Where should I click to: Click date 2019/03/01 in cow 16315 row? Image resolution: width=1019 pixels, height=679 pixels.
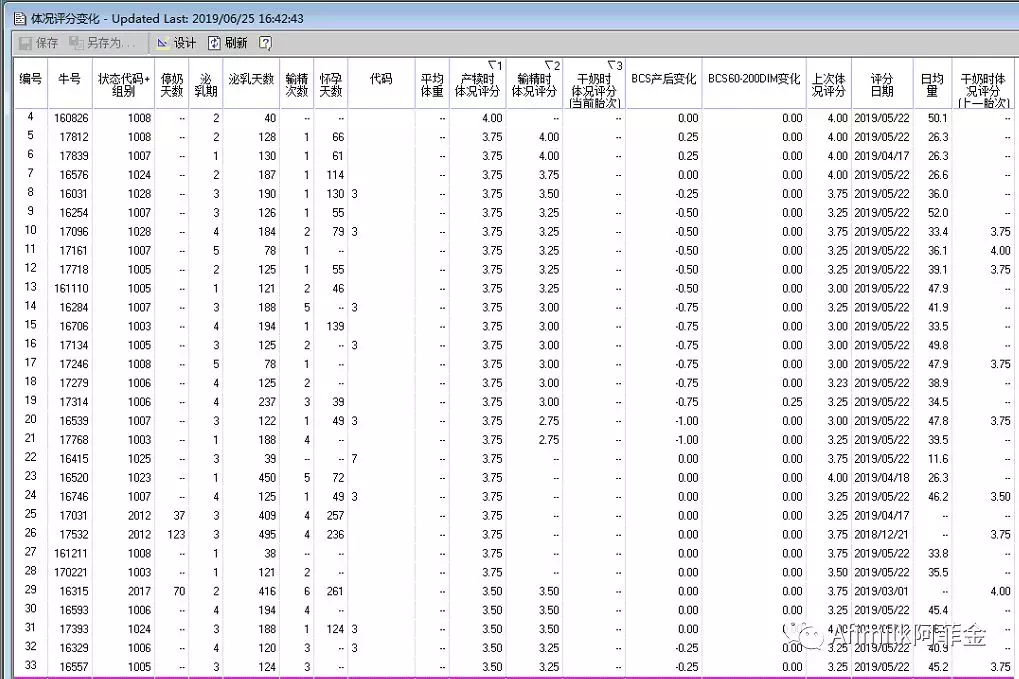881,591
